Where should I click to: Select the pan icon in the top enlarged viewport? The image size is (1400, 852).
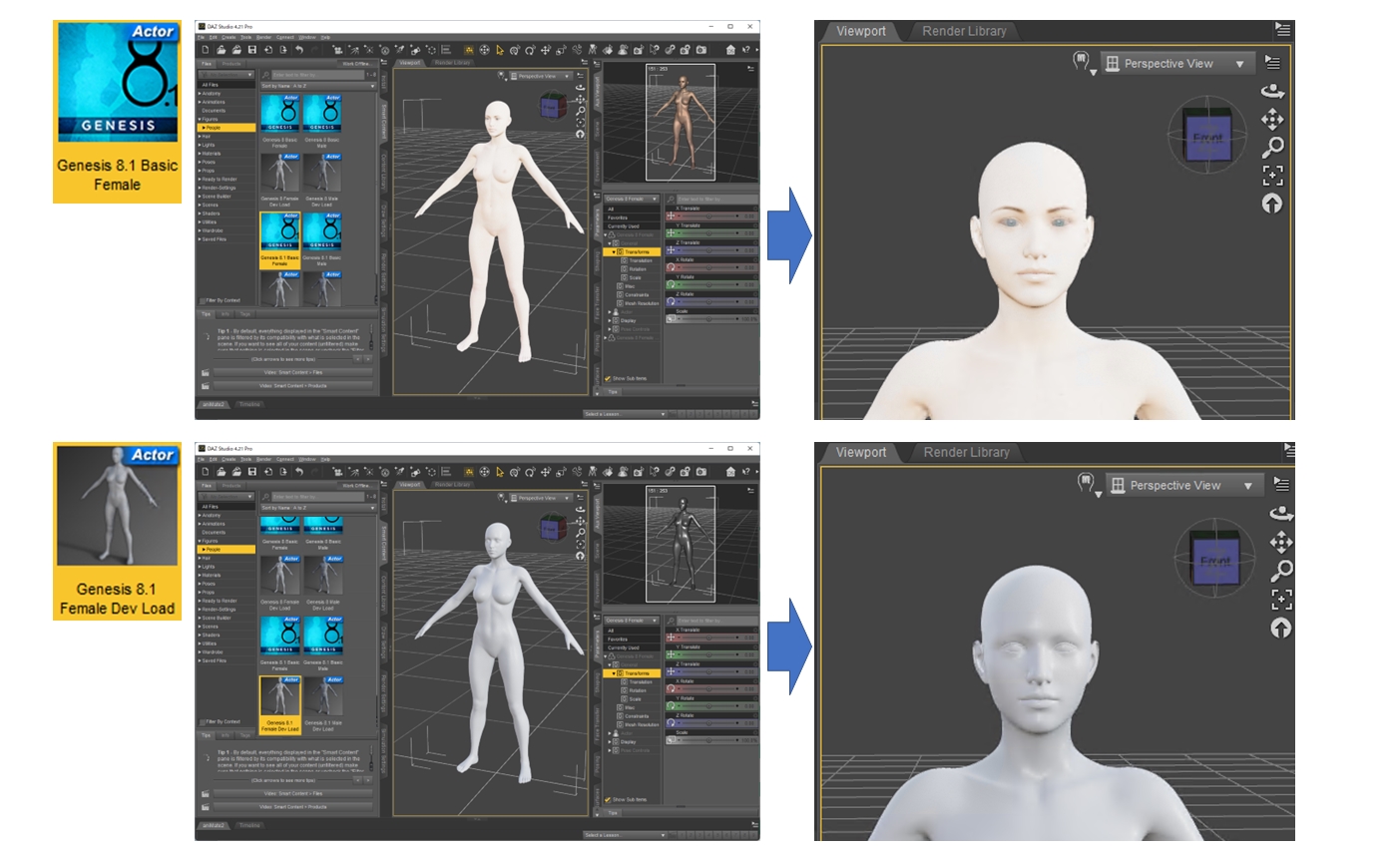(1271, 120)
